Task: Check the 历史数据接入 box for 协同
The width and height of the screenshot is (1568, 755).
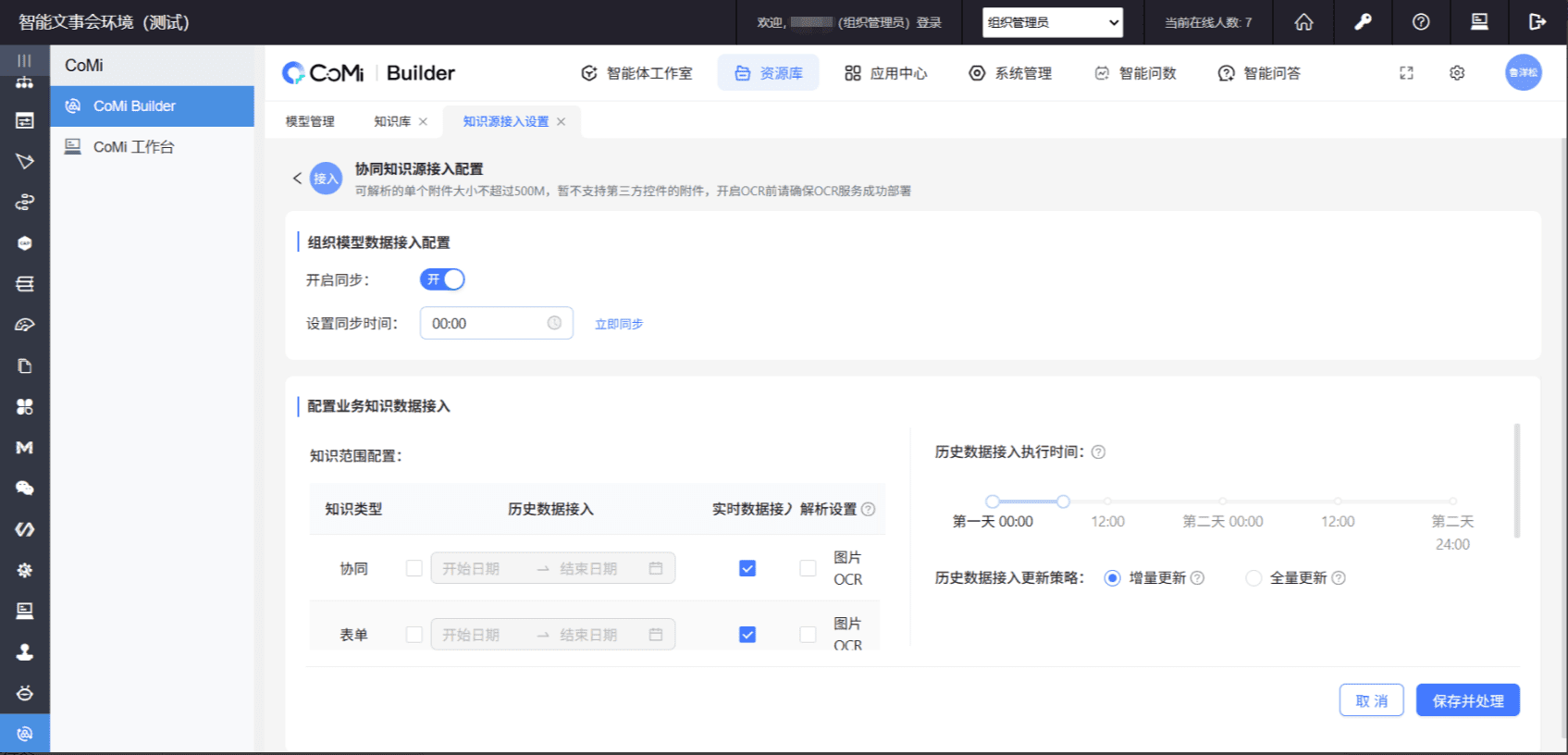Action: (414, 568)
